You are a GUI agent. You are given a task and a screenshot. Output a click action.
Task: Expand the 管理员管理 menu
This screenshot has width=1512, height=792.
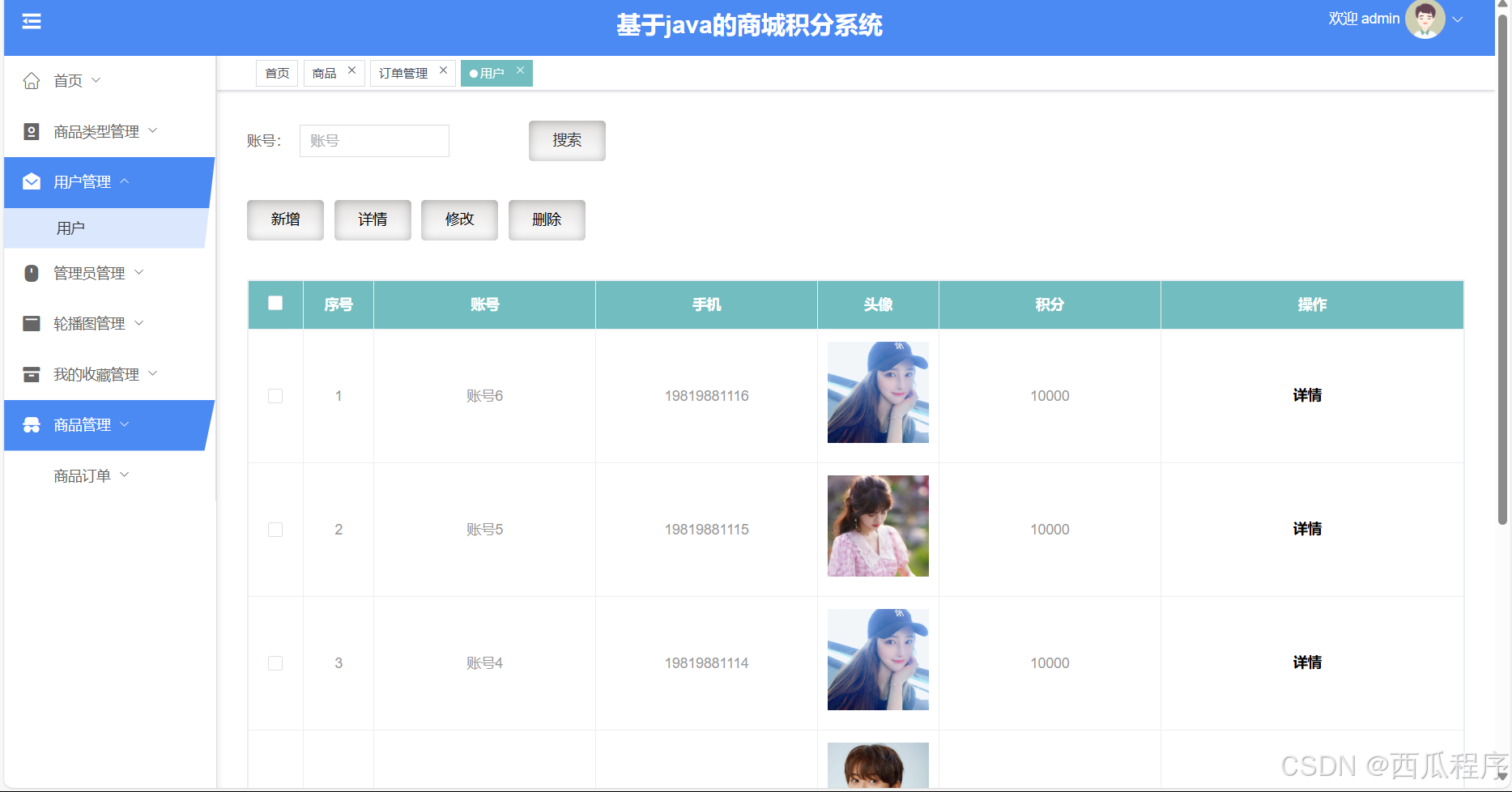click(x=139, y=273)
